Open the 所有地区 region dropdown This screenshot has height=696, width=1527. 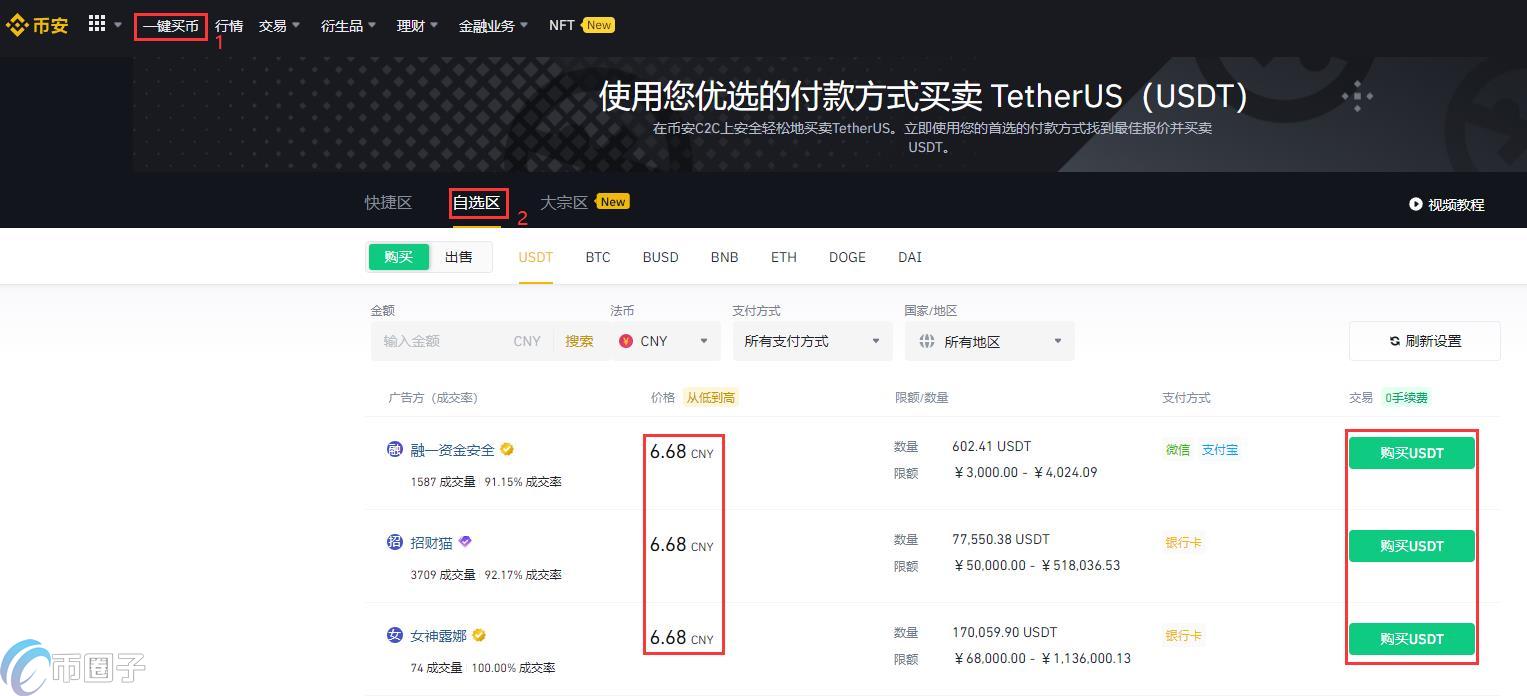pyautogui.click(x=989, y=341)
